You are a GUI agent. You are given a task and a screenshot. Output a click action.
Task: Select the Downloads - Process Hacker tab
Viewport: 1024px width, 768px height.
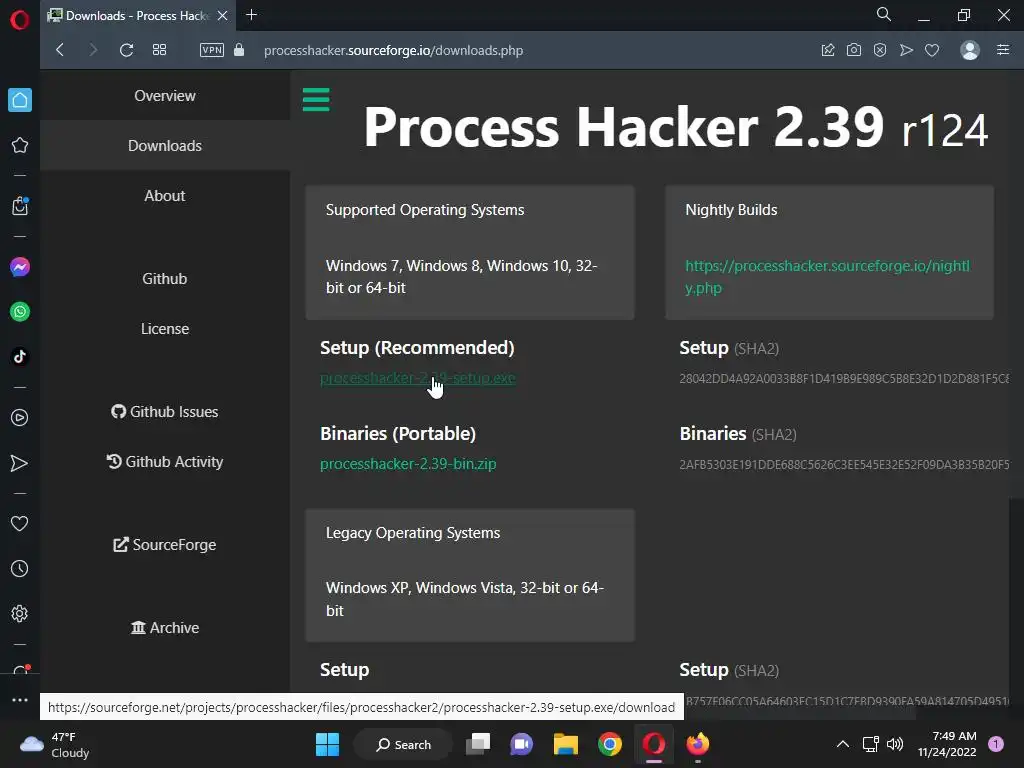137,16
